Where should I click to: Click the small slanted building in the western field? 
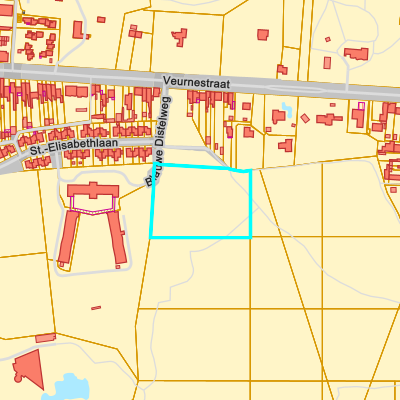(96, 308)
